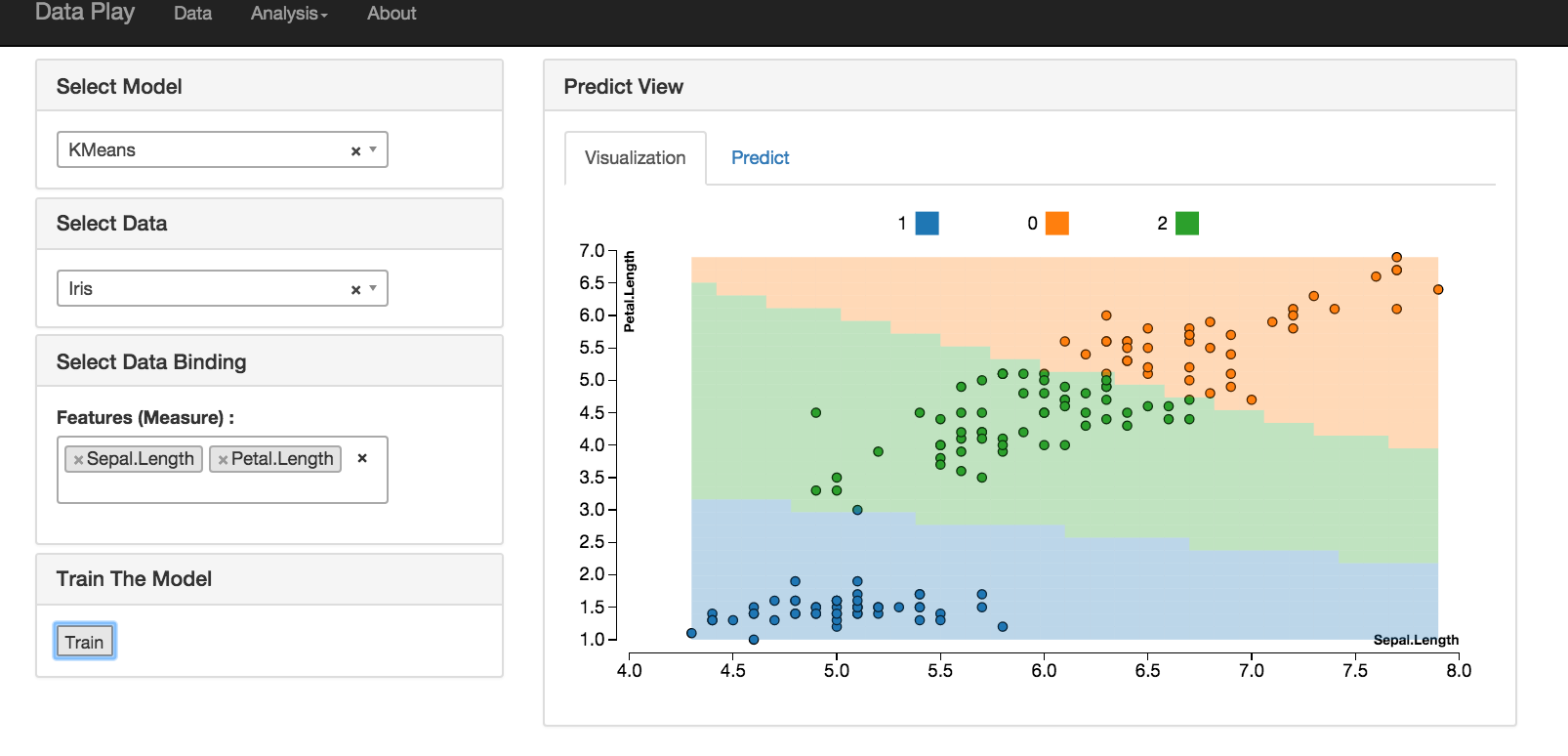Image resolution: width=1568 pixels, height=756 pixels.
Task: Select the Visualization tab
Action: [636, 158]
